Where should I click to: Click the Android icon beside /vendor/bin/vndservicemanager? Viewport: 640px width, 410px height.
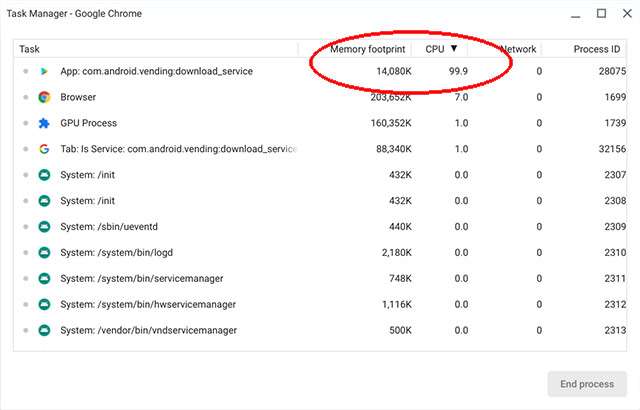(x=44, y=330)
